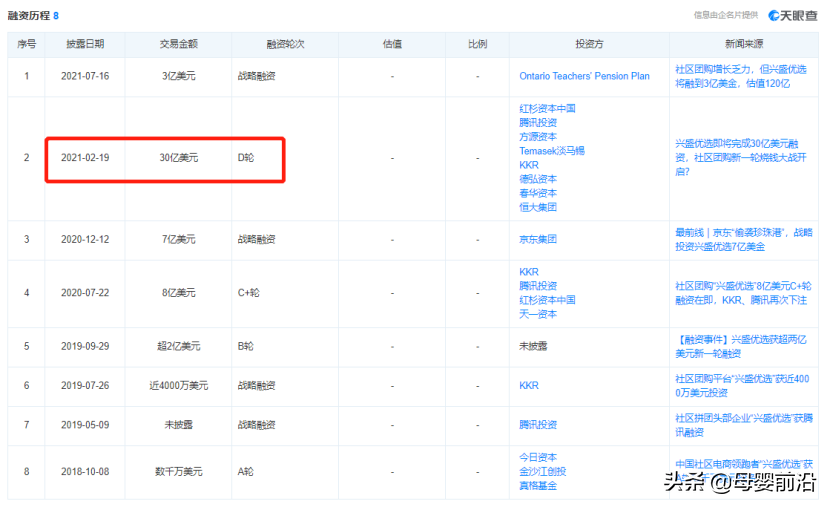
Task: Open the 春华资本 investor link
Action: [x=538, y=193]
